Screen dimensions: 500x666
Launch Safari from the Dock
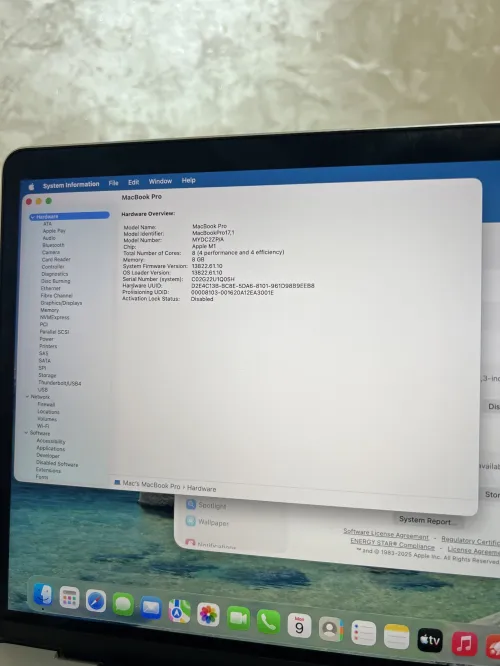click(x=96, y=601)
